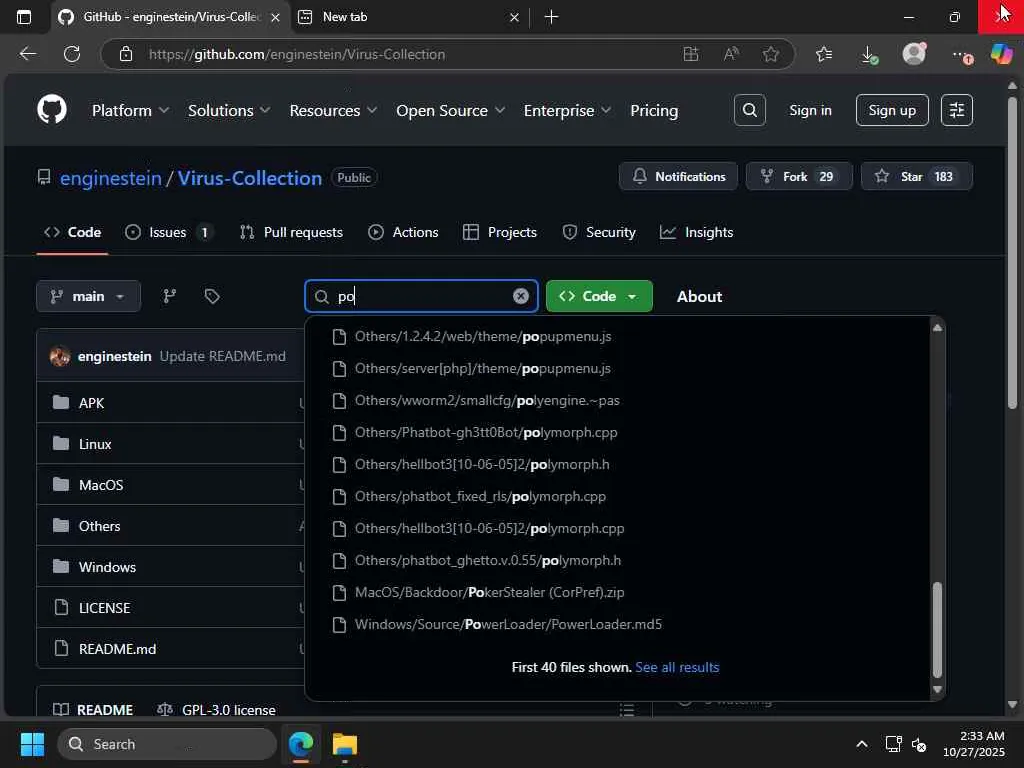
Task: Clear the file search field with X
Action: (520, 296)
